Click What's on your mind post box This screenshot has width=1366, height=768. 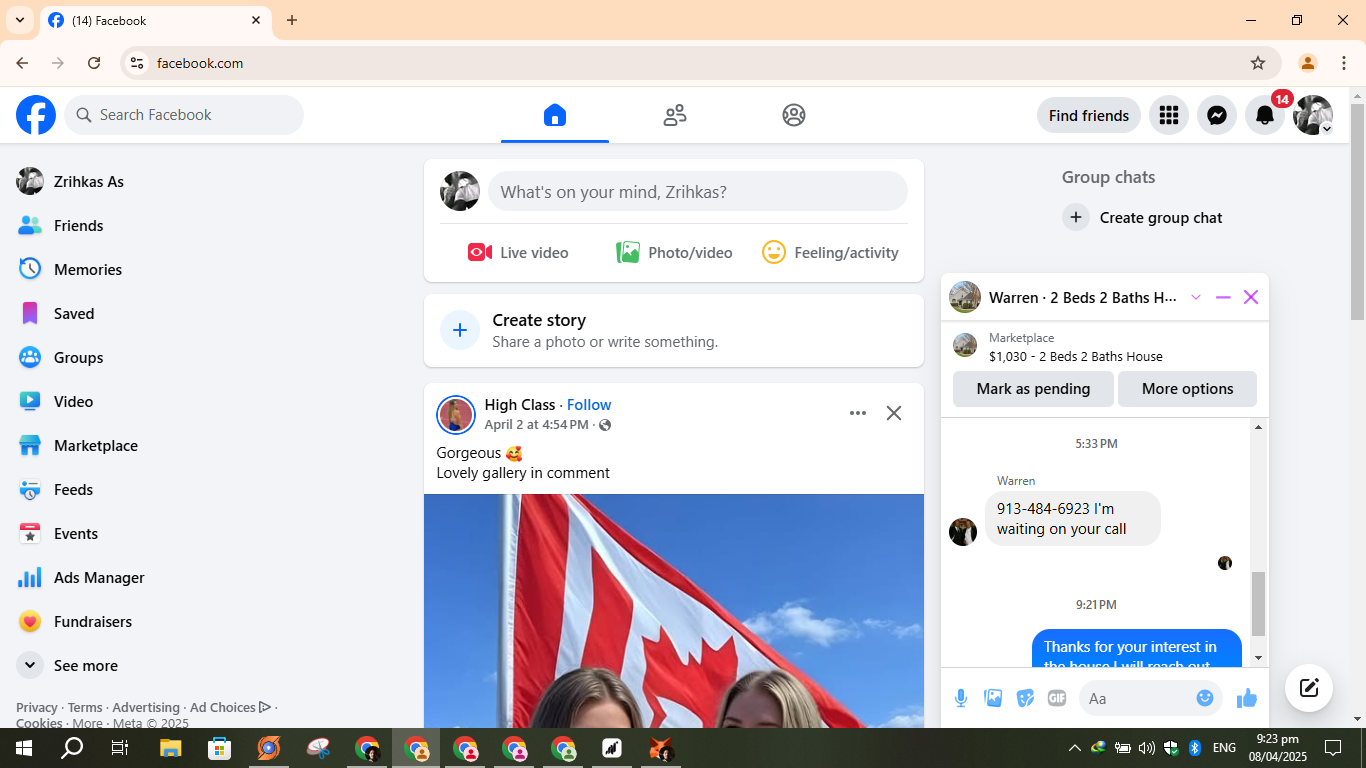point(698,191)
